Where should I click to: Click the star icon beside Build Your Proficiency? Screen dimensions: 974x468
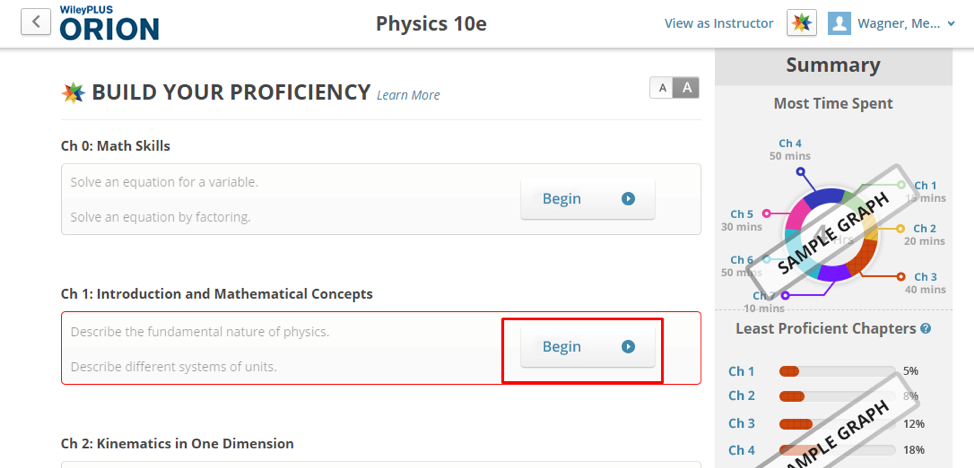tap(73, 93)
